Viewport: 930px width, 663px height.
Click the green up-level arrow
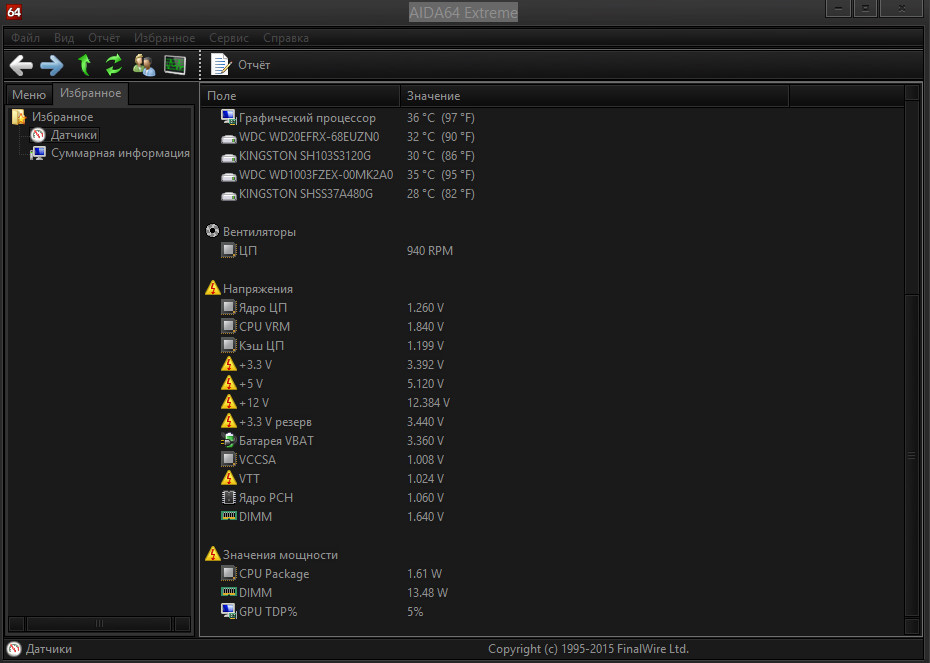click(85, 65)
